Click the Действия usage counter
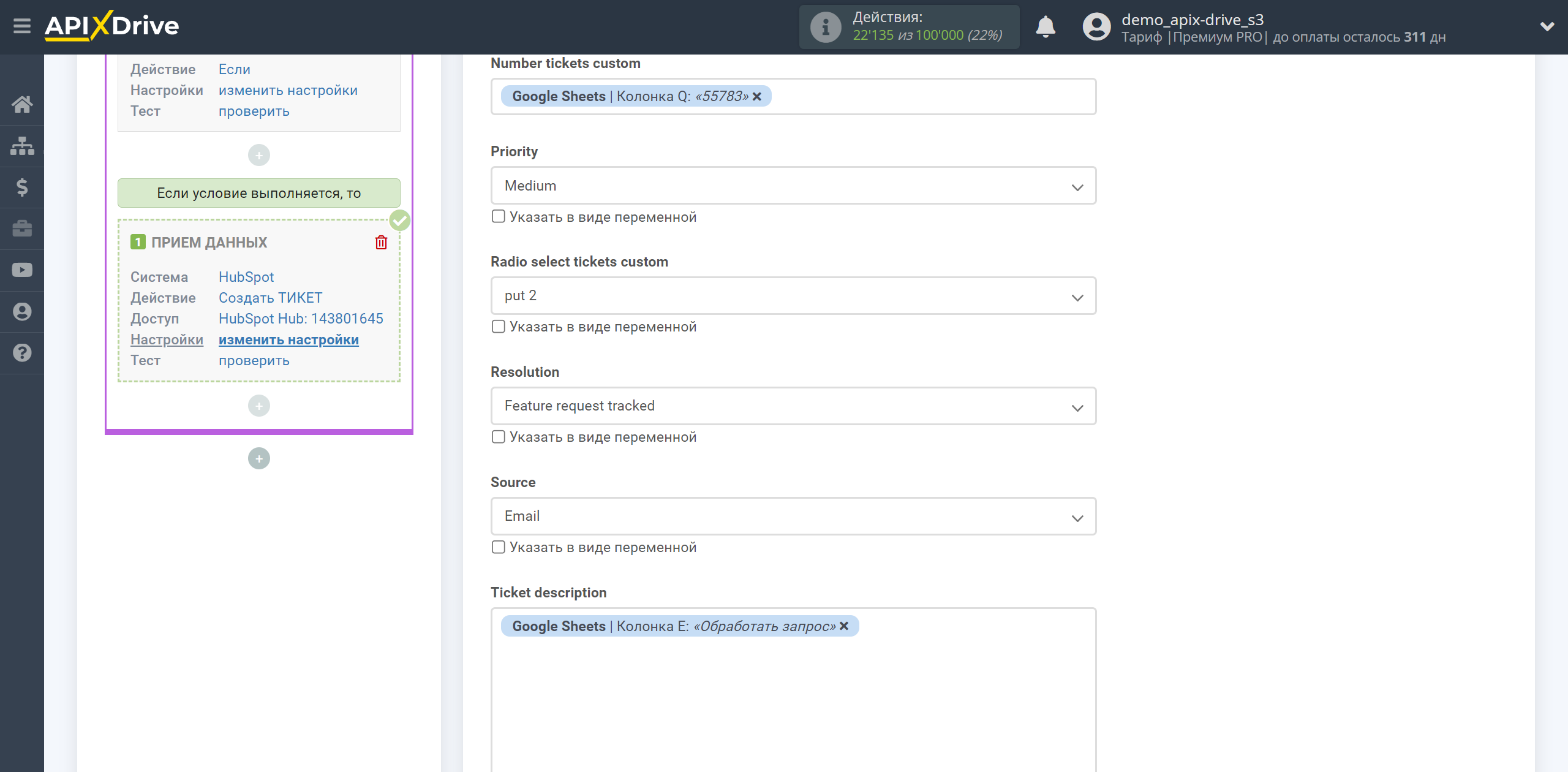 coord(909,27)
